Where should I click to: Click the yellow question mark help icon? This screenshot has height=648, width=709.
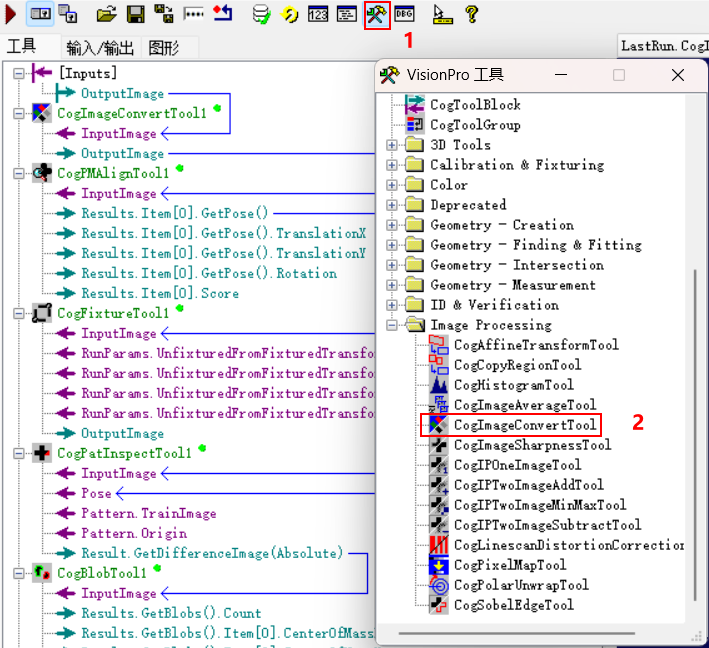click(x=472, y=14)
